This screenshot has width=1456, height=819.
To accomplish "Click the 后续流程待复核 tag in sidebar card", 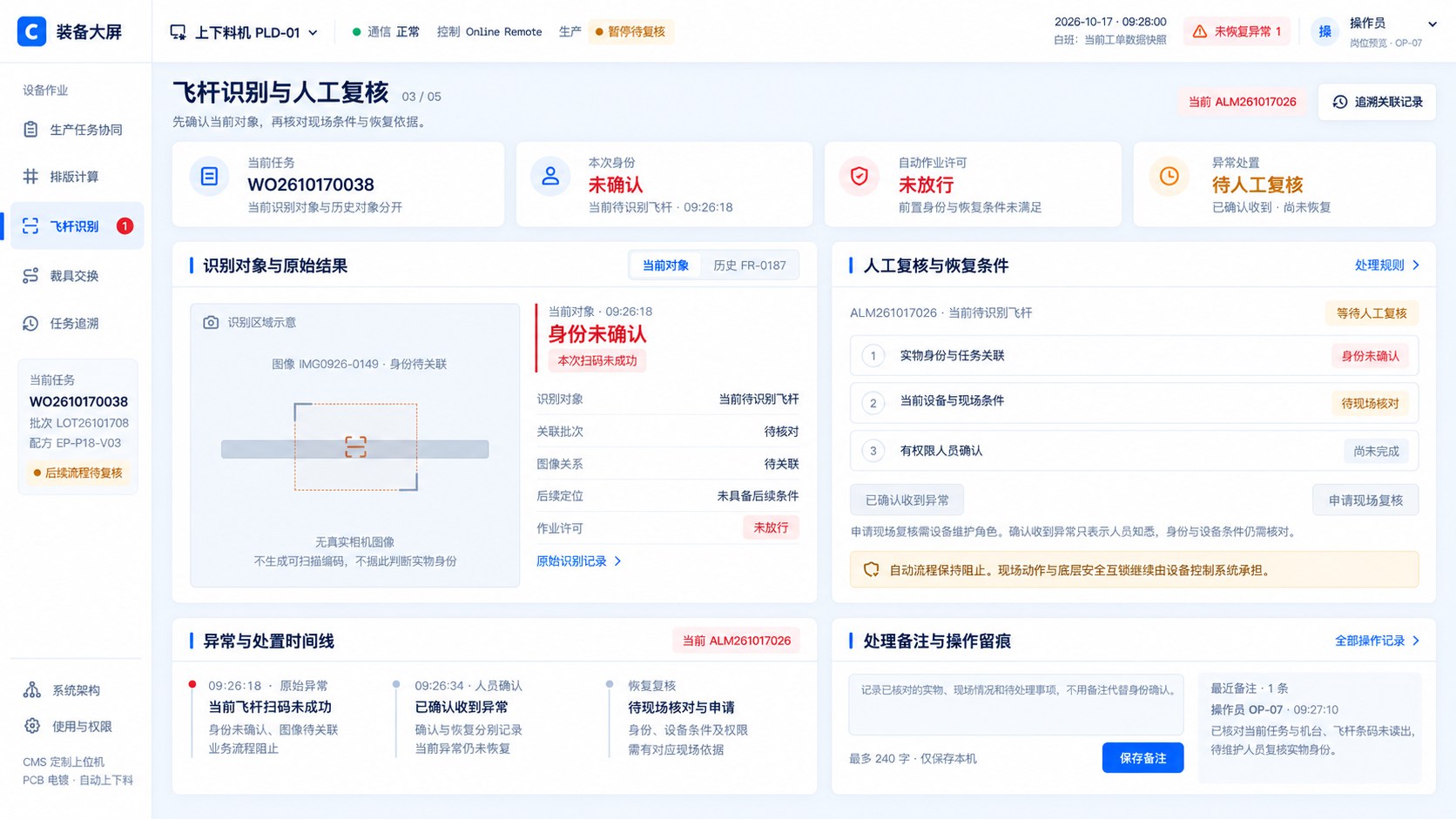I will click(78, 473).
